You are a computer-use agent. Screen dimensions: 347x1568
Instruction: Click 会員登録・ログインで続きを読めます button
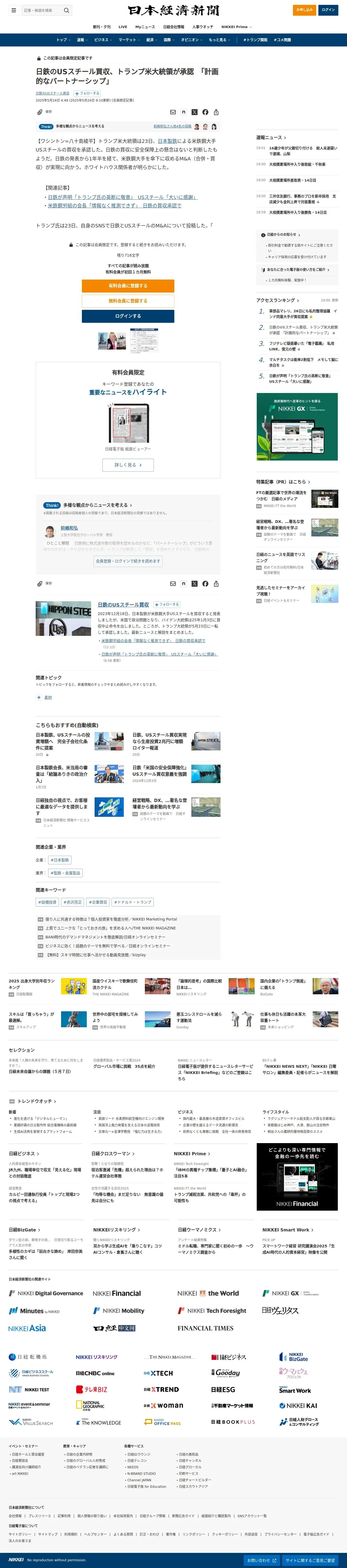point(128,561)
